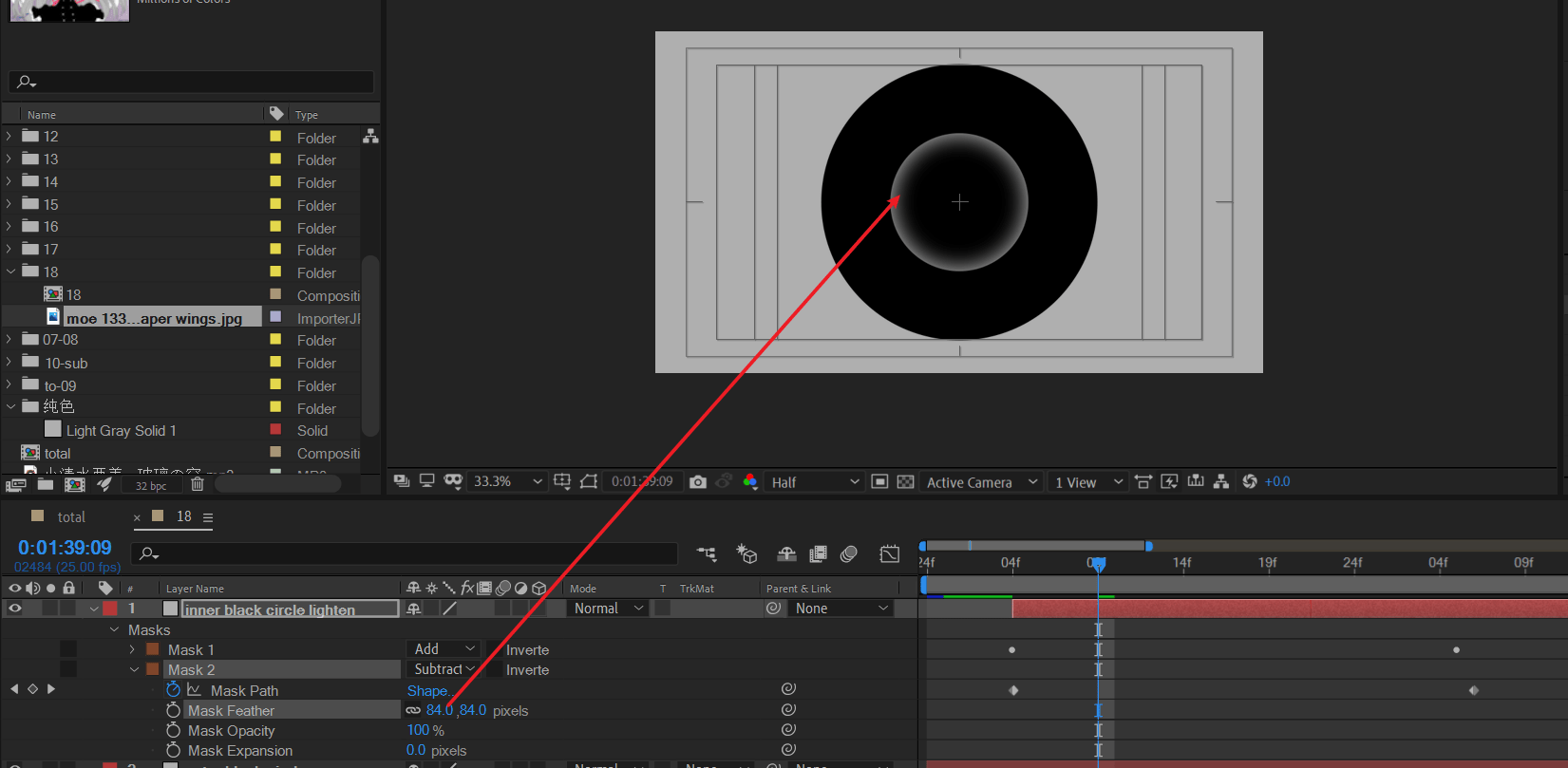Toggle Draft 3D in timeline
Screen dimensions: 1568x768
tap(746, 553)
